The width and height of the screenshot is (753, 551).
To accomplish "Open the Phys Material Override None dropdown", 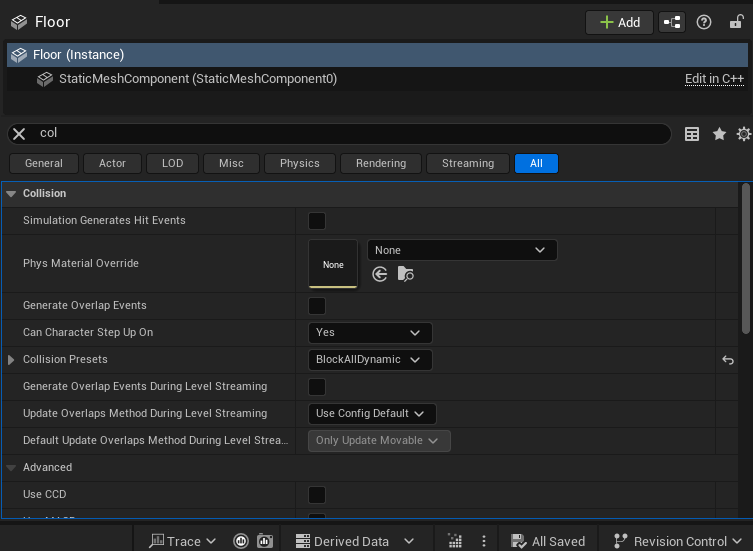I will click(462, 250).
